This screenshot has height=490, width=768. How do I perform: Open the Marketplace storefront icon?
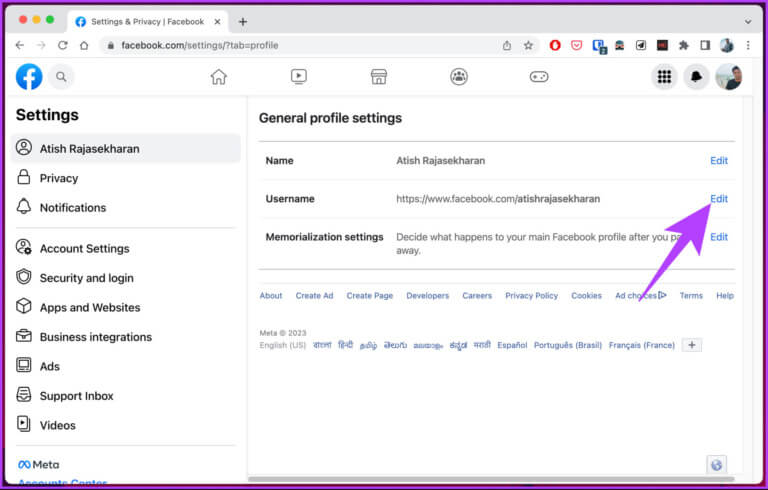tap(379, 77)
